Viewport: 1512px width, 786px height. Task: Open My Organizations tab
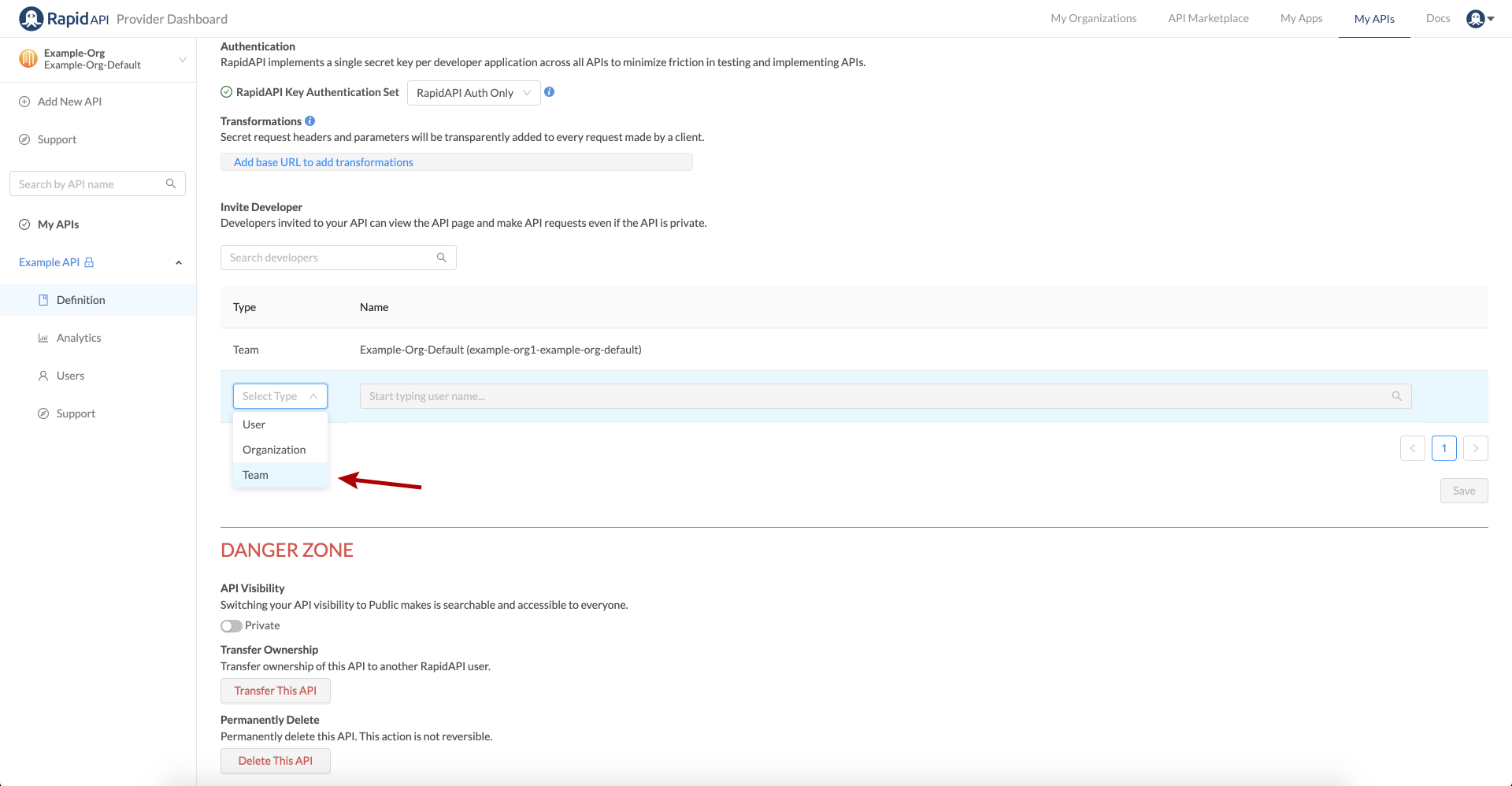(1094, 18)
